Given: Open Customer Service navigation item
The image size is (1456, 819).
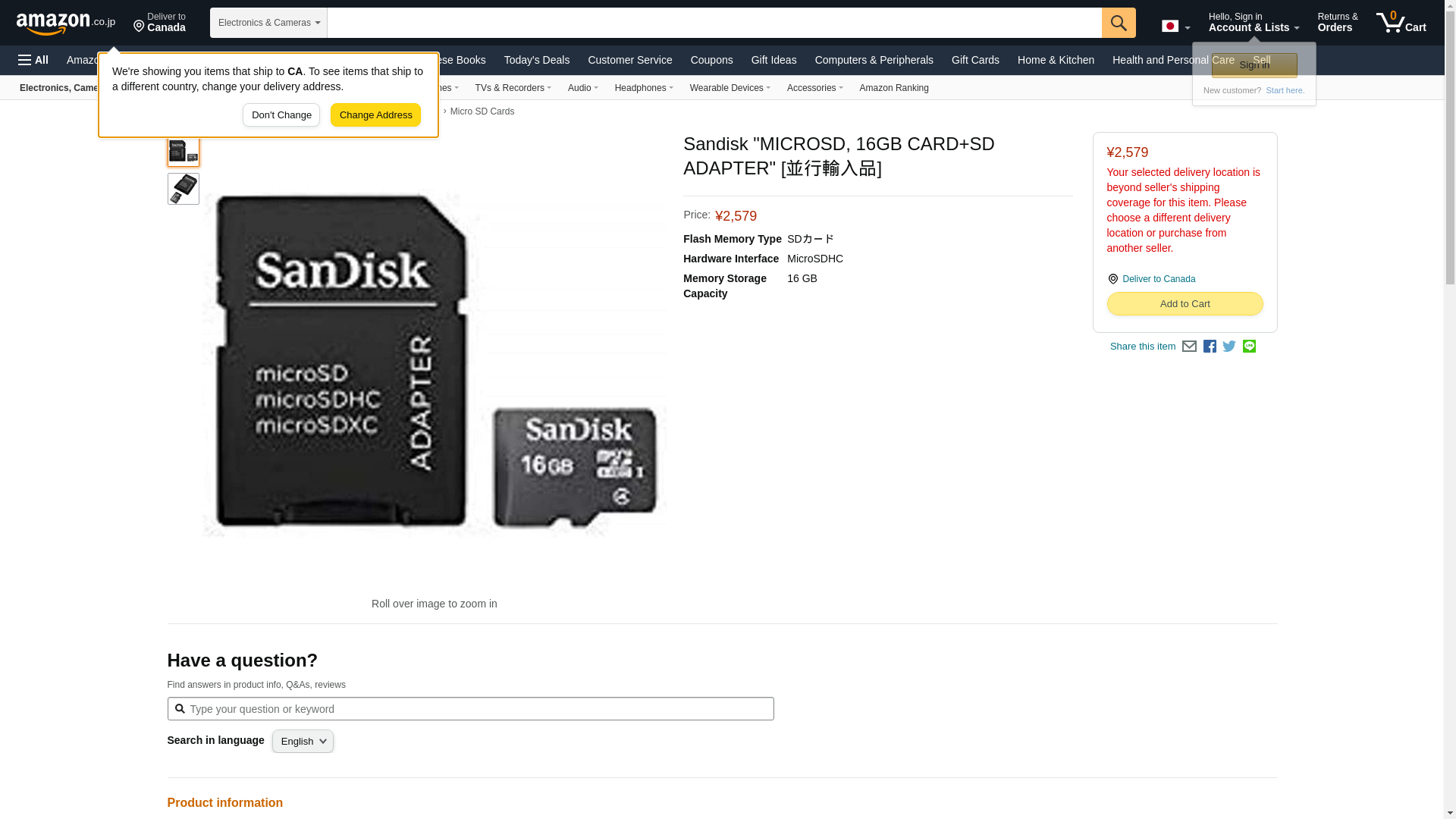Looking at the screenshot, I should (x=629, y=60).
